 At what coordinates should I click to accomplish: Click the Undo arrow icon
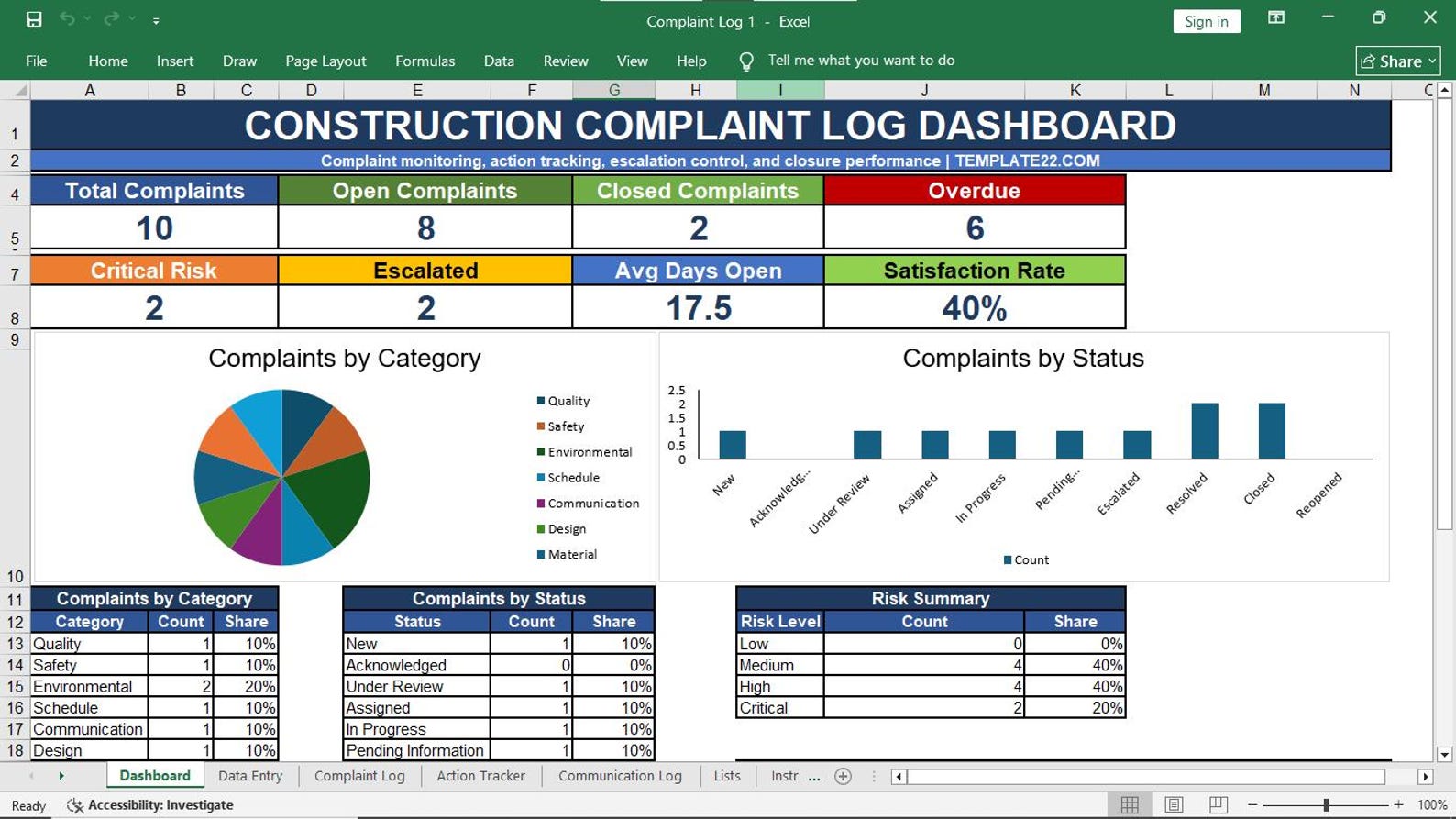[67, 19]
